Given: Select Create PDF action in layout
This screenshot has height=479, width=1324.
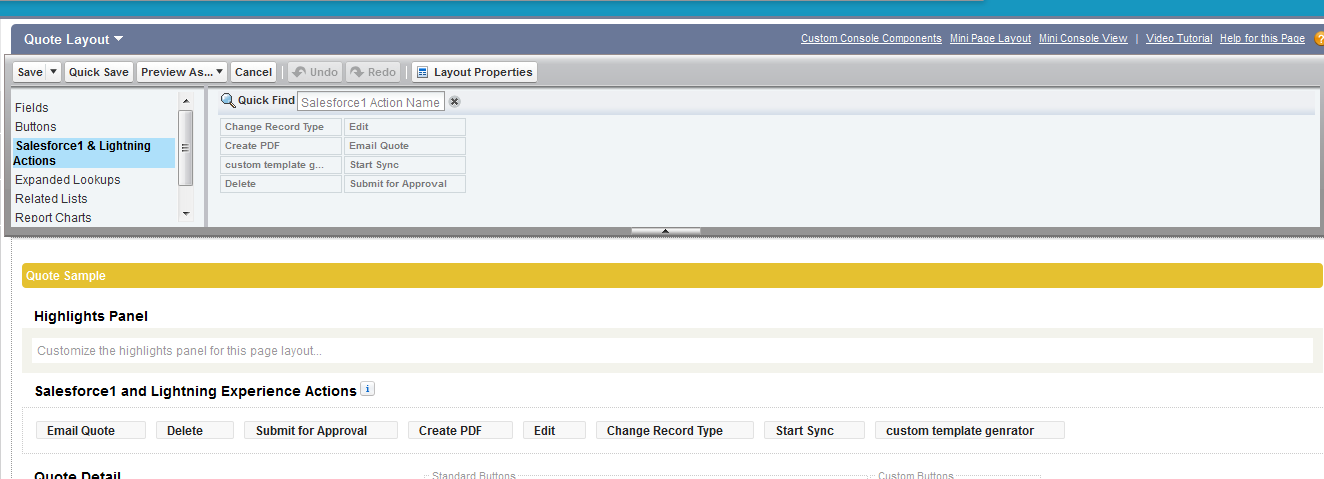Looking at the screenshot, I should (x=460, y=430).
